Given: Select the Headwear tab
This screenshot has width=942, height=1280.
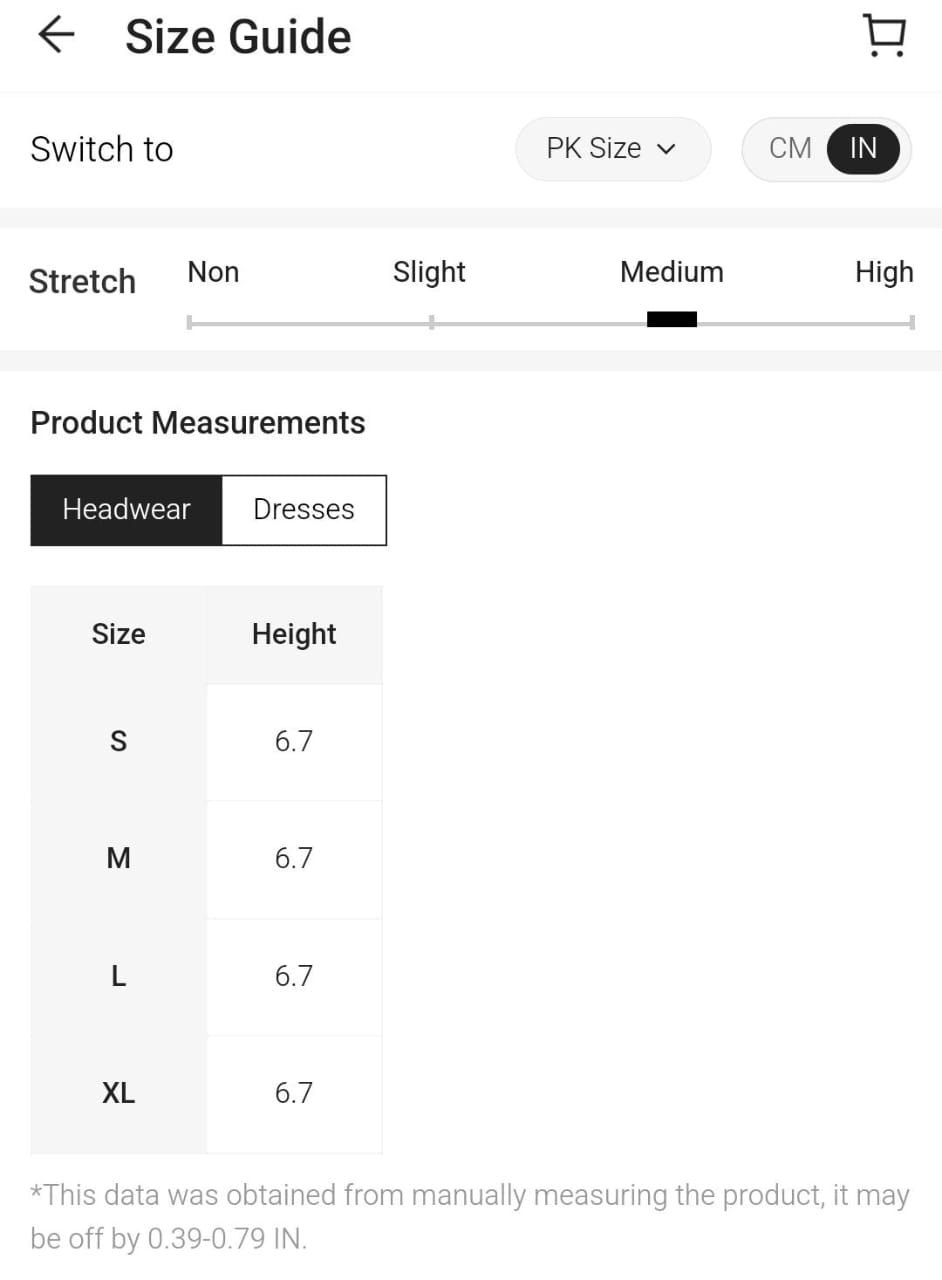Looking at the screenshot, I should [126, 510].
